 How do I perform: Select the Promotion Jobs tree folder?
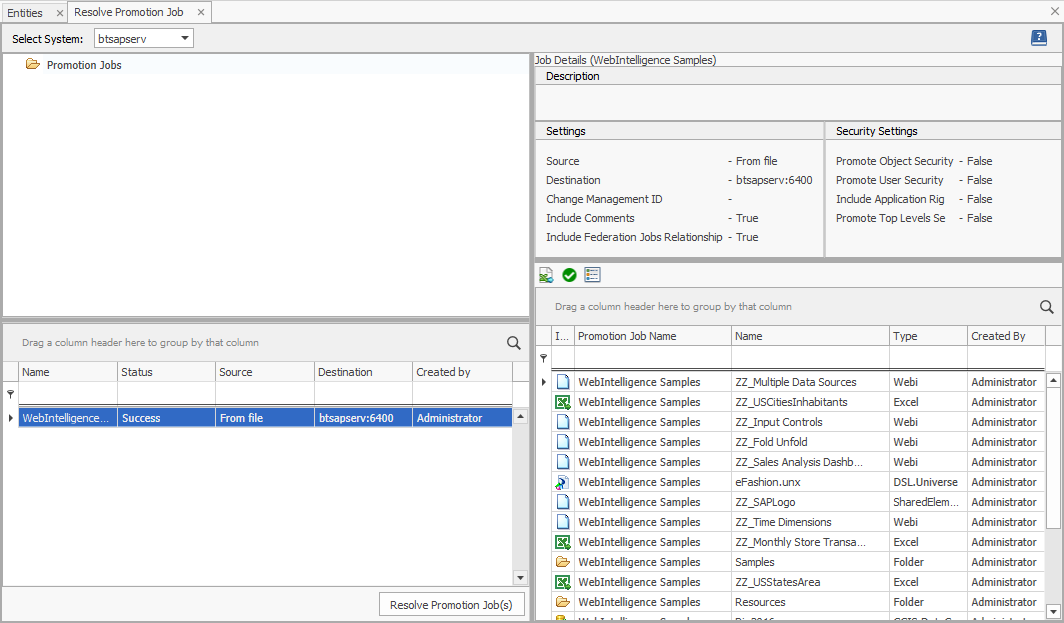tap(84, 65)
